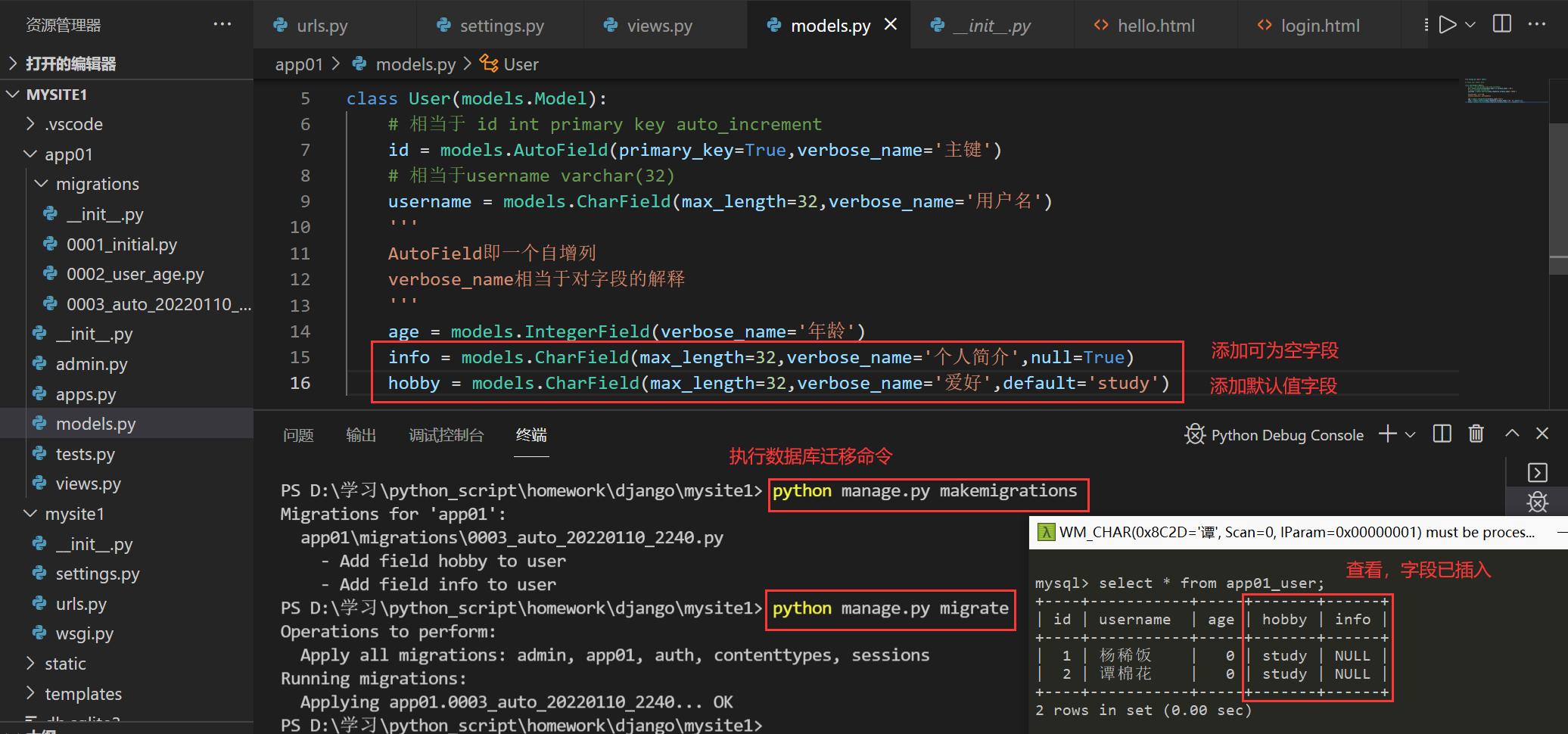Click the User class breadcrumb
Image resolution: width=1568 pixels, height=734 pixels.
(x=521, y=64)
